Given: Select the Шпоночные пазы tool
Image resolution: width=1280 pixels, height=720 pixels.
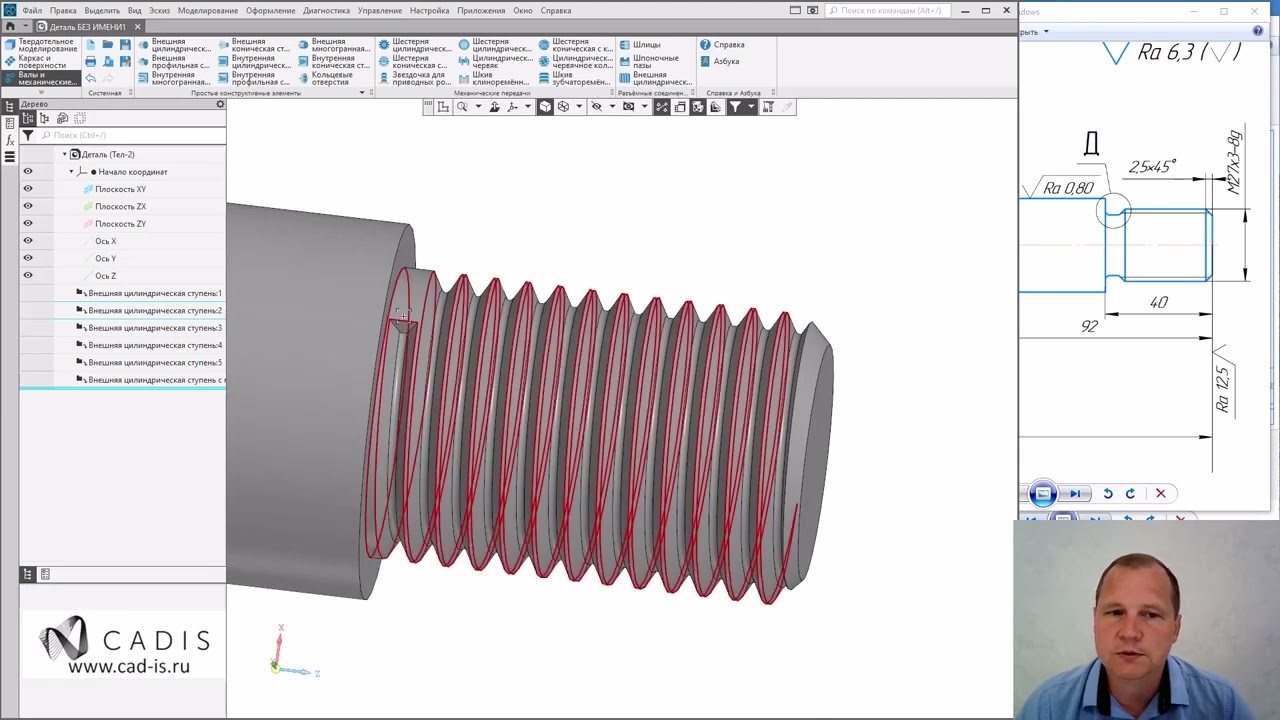Looking at the screenshot, I should [648, 62].
